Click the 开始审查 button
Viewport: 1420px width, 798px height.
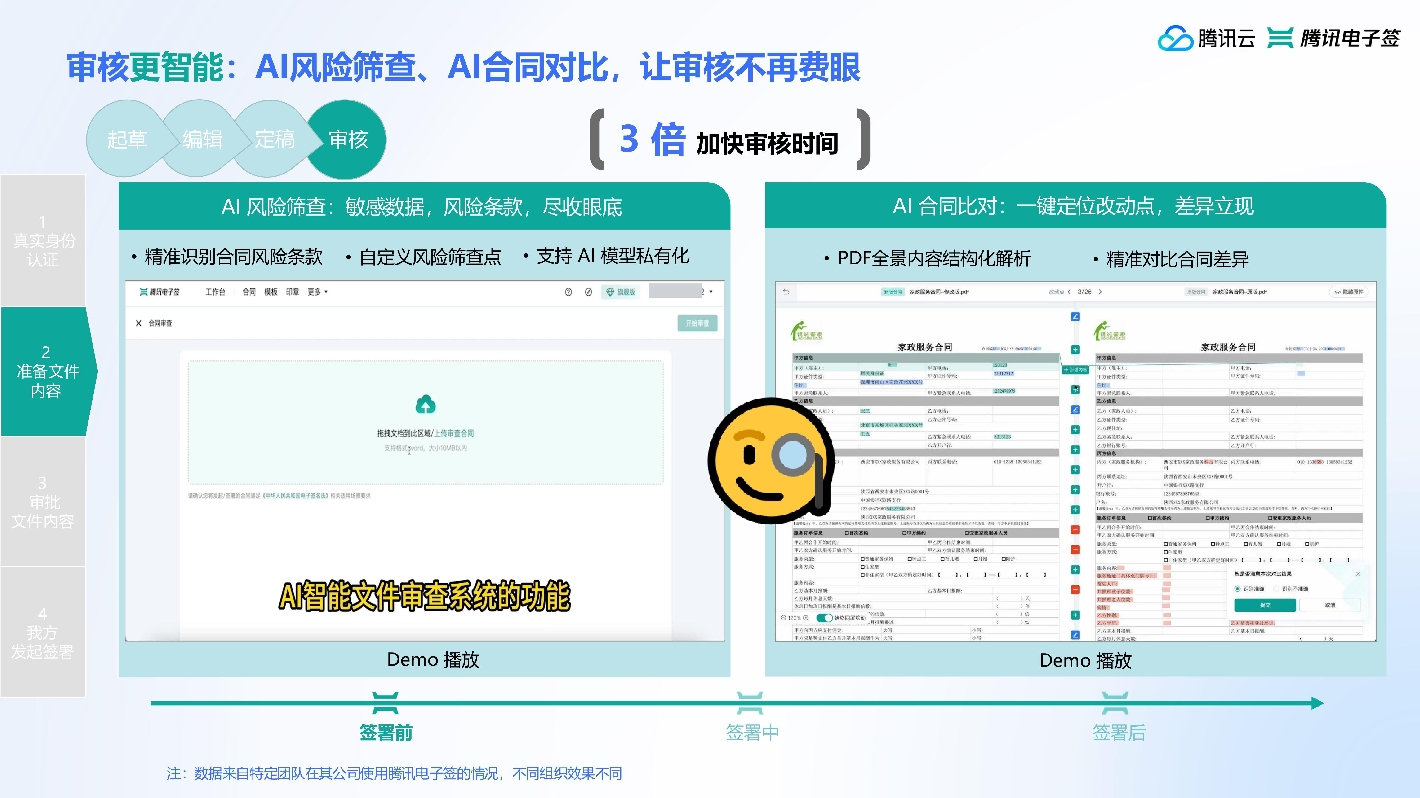click(x=697, y=323)
